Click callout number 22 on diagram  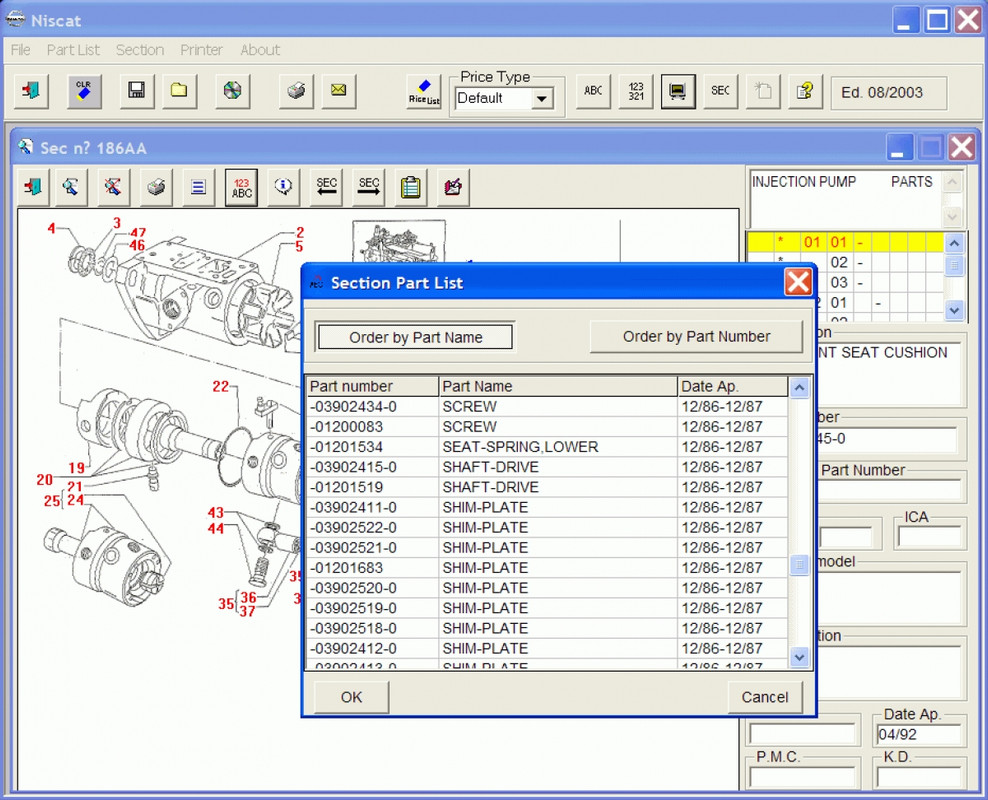(221, 386)
